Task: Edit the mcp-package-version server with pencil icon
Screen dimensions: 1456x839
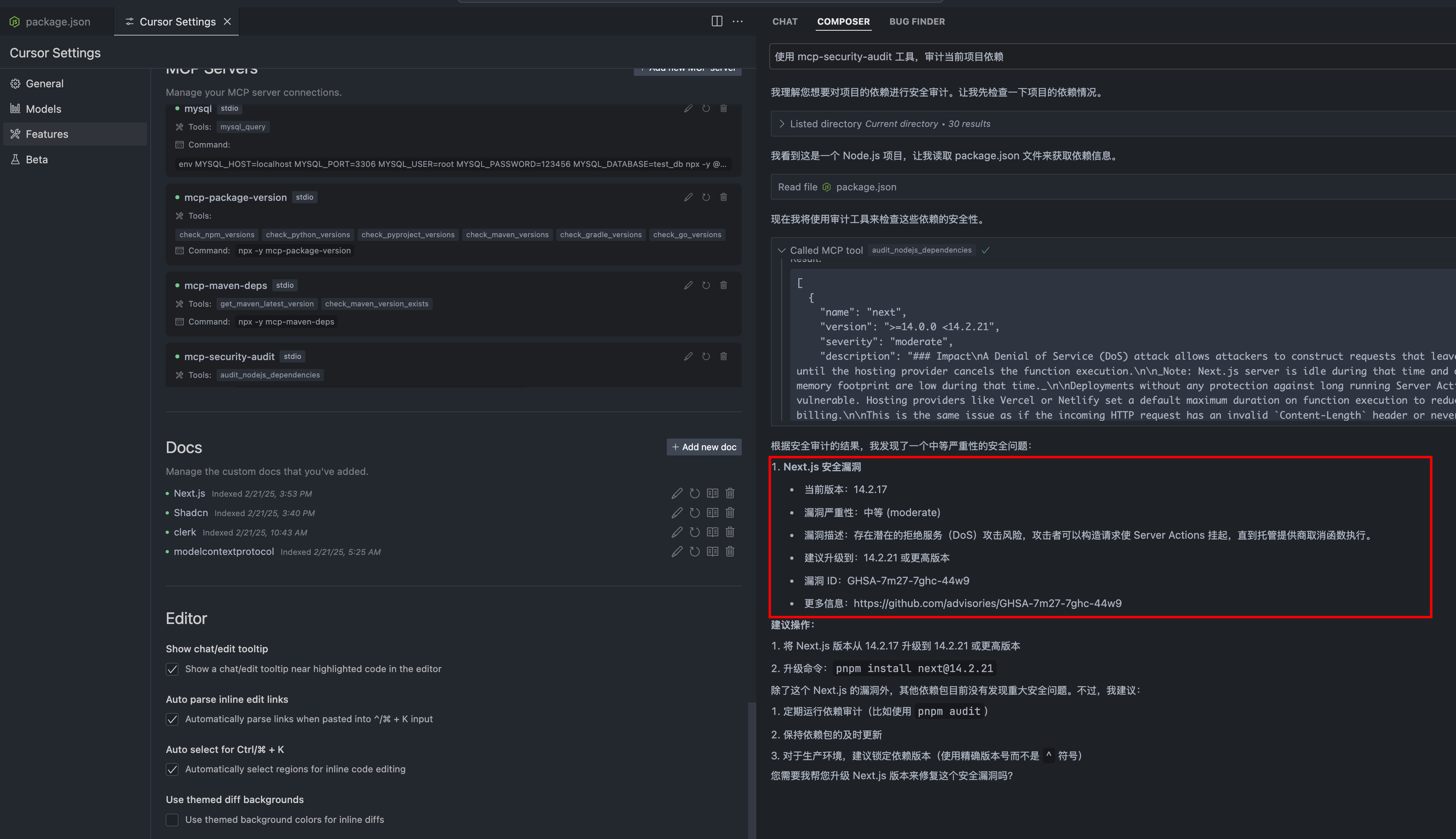Action: 688,197
